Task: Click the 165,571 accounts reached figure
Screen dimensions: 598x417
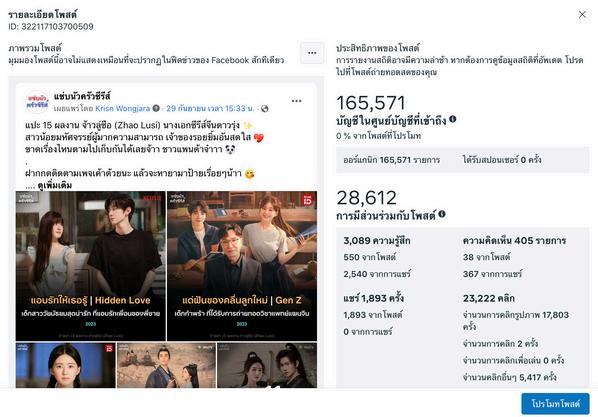Action: [370, 103]
